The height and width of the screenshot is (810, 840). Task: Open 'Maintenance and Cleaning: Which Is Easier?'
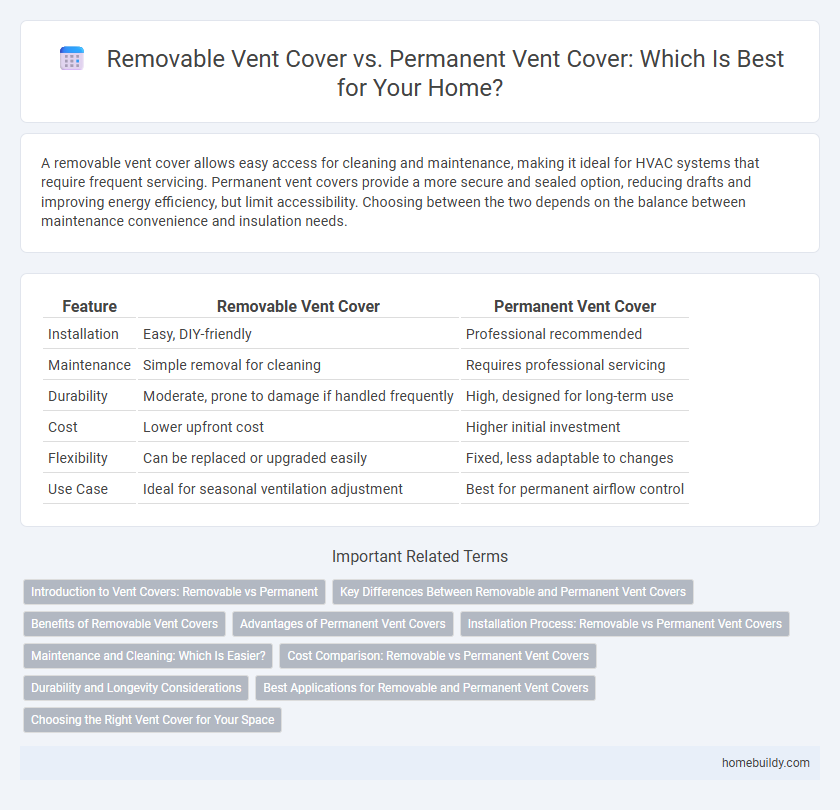(148, 656)
